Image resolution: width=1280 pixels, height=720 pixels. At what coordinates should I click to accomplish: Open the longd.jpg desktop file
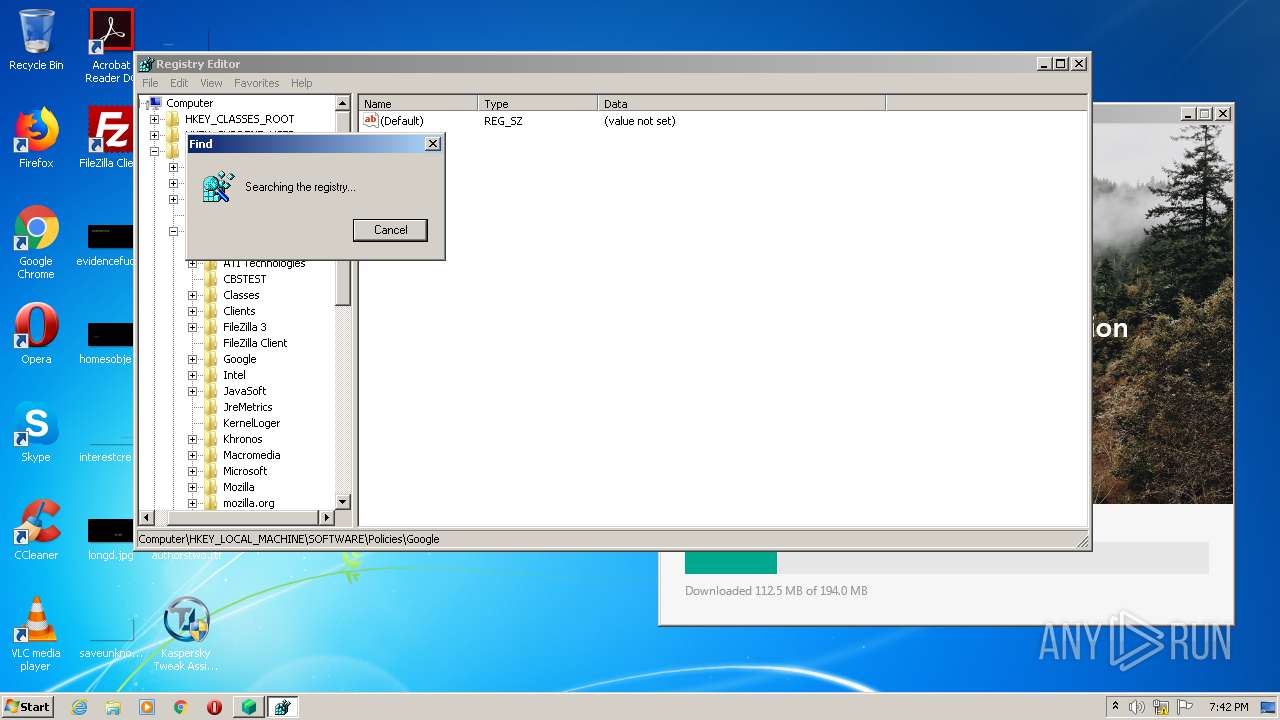110,537
